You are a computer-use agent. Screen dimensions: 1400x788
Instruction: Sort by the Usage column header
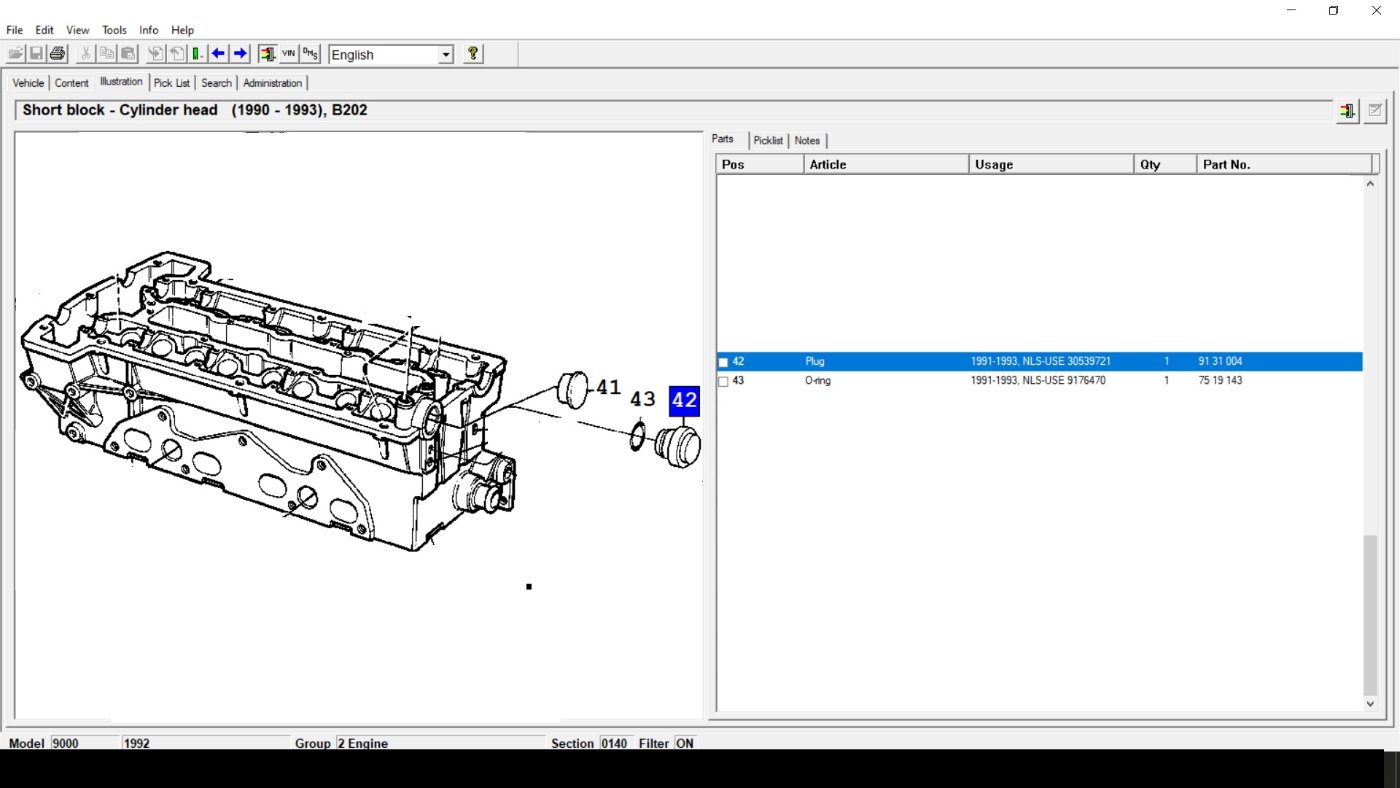tap(1051, 164)
